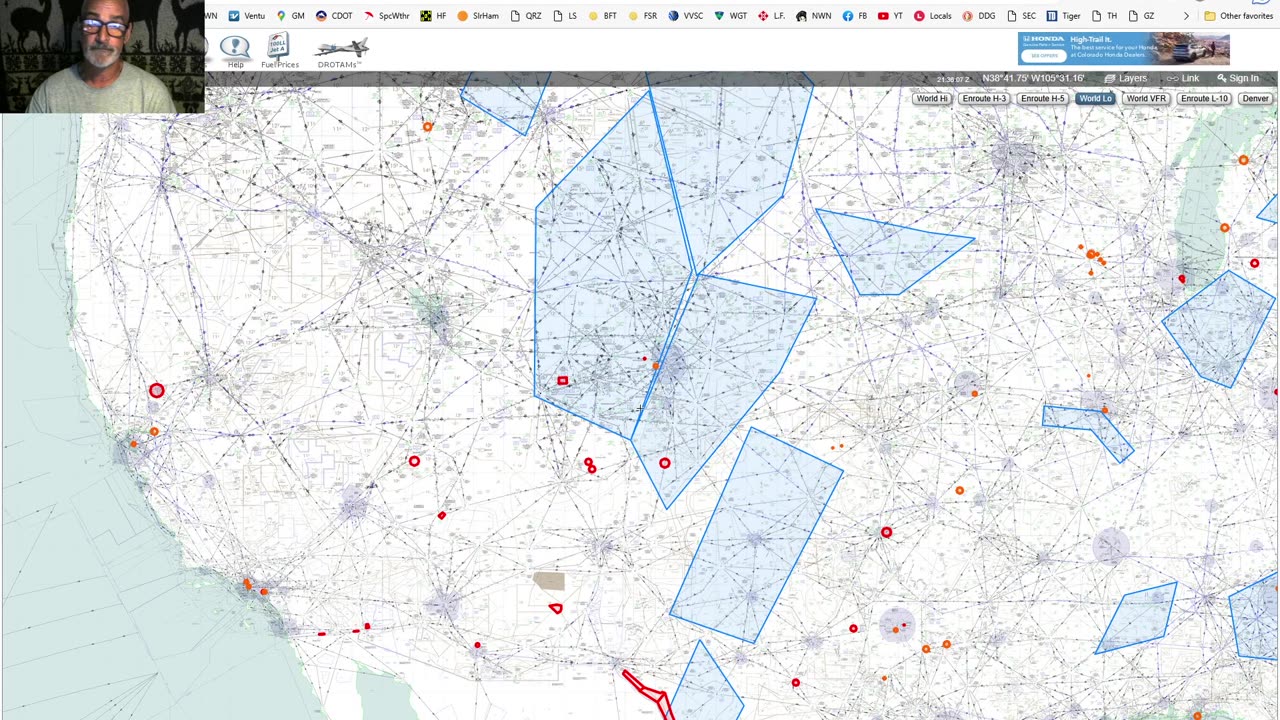The image size is (1280, 720).
Task: Switch to the Enroute H-5 chart
Action: [1042, 99]
